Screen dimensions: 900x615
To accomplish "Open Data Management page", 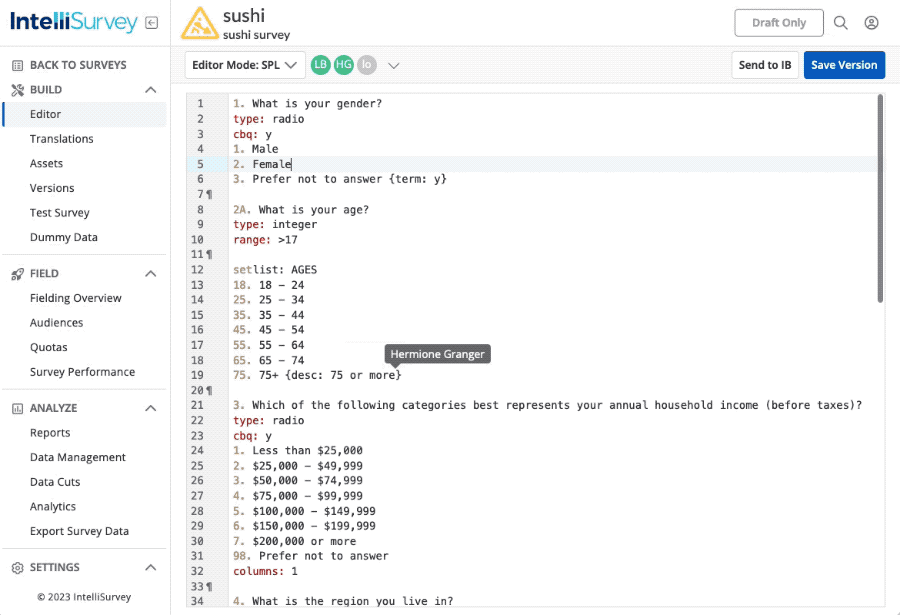I will [x=77, y=458].
